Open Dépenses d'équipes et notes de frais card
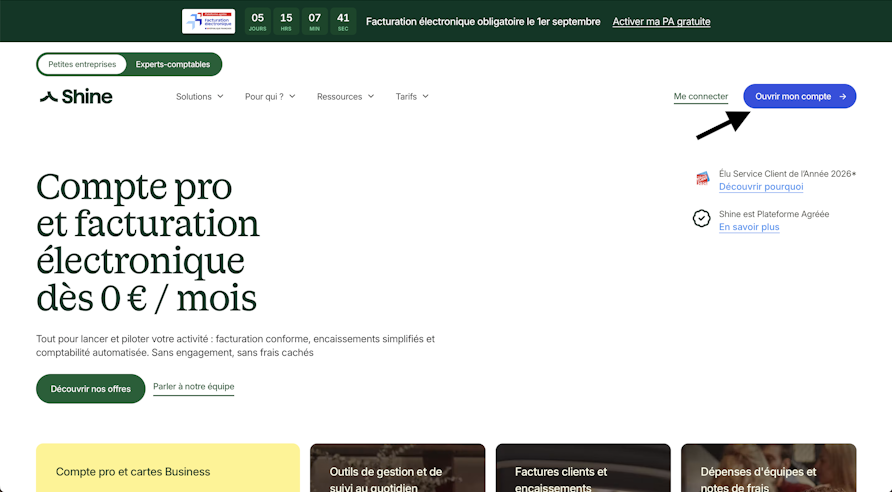892x492 pixels. point(769,468)
